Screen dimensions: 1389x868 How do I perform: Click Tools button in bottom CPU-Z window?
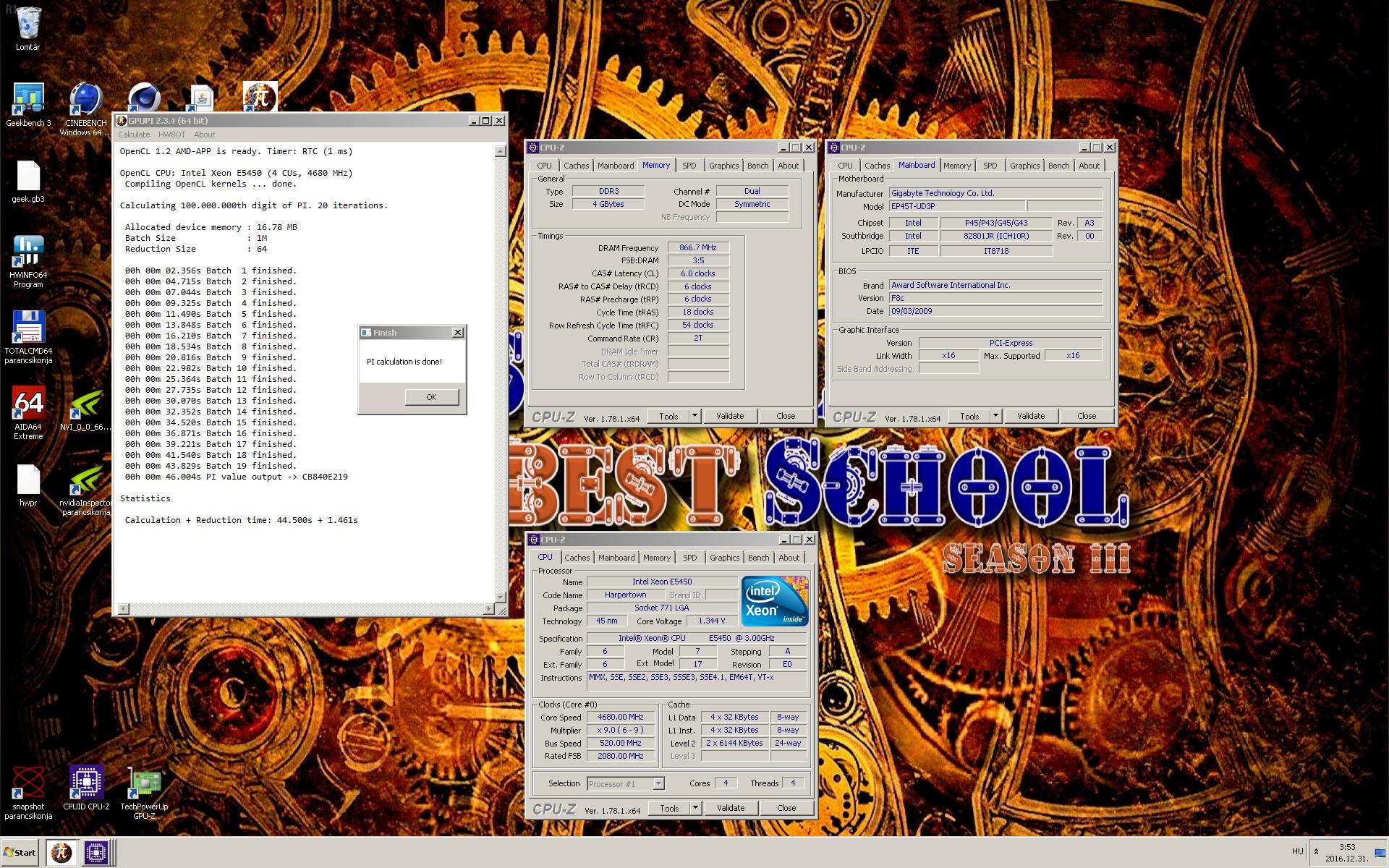pos(669,808)
